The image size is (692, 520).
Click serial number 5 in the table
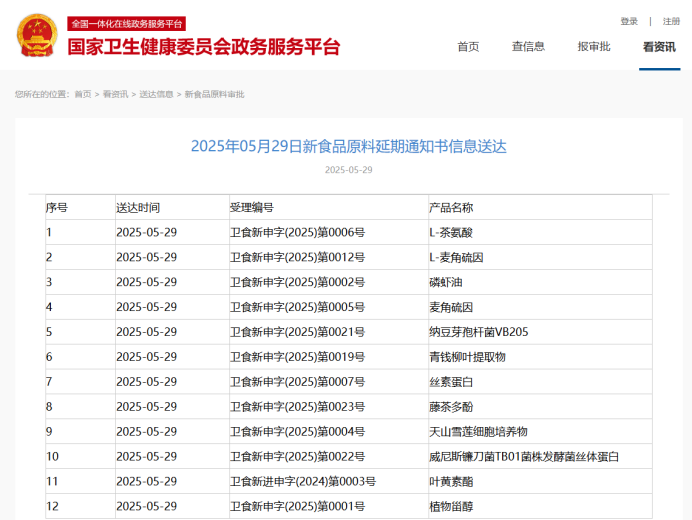(x=49, y=332)
